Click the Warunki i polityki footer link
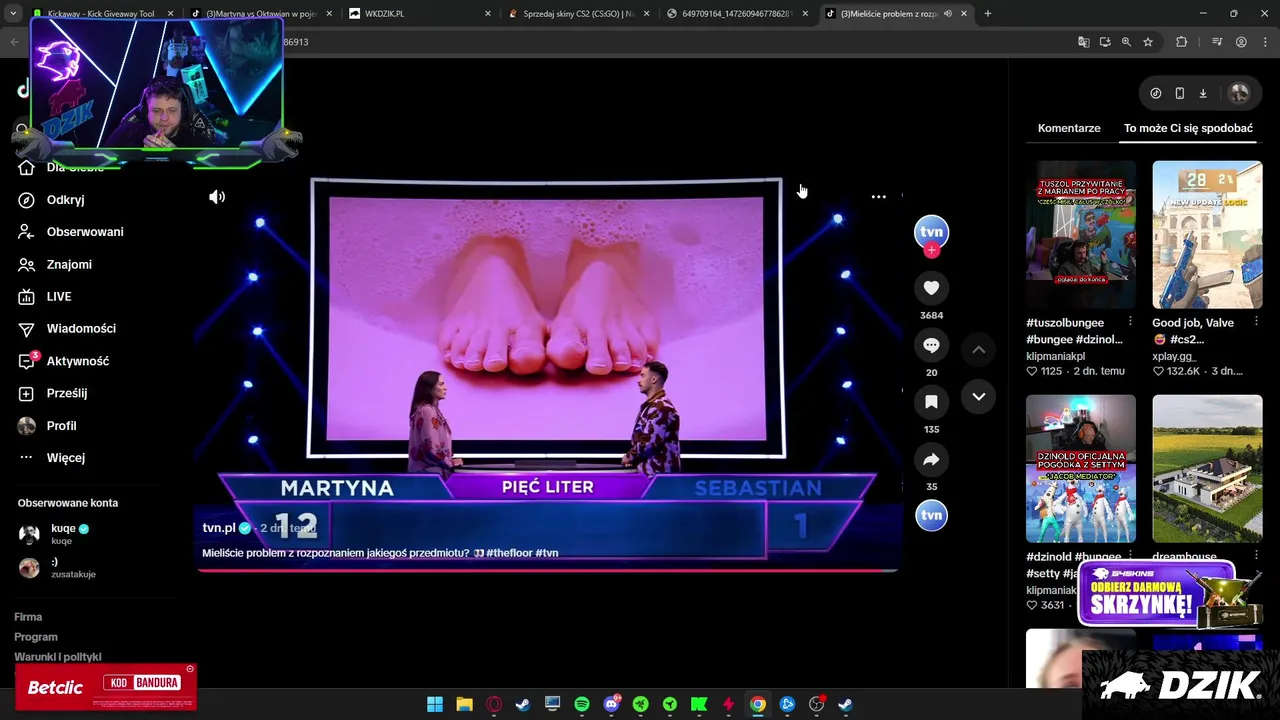Screen dimensions: 1280x720 (58, 657)
